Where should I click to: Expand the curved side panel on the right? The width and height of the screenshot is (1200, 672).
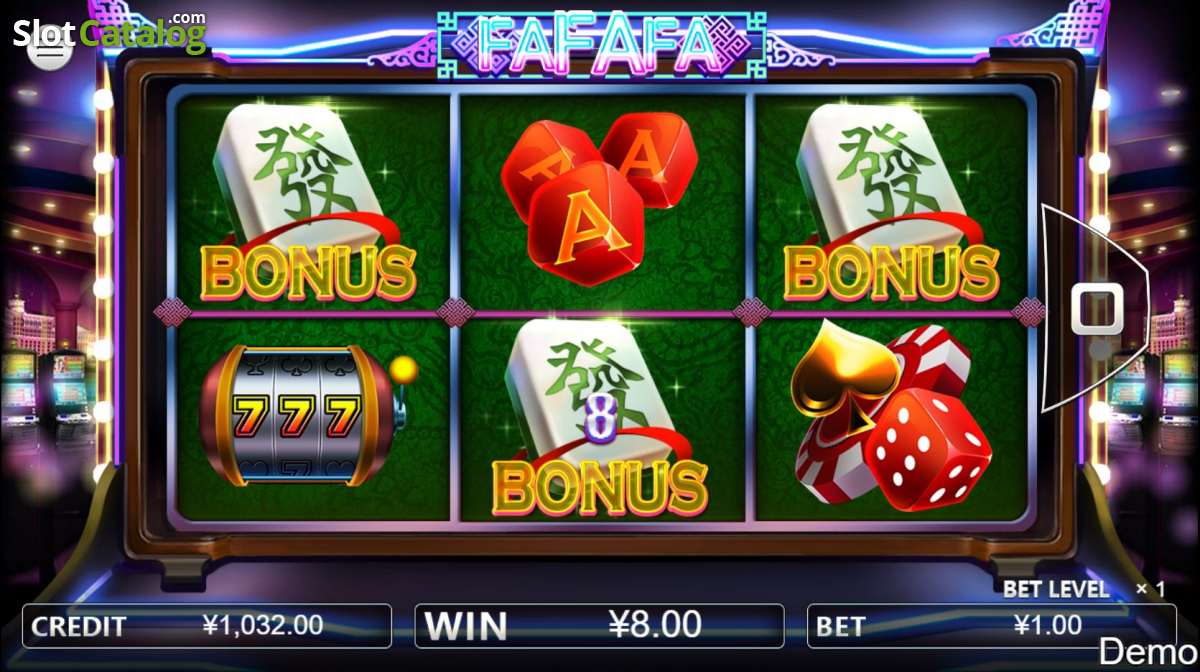click(x=1097, y=309)
